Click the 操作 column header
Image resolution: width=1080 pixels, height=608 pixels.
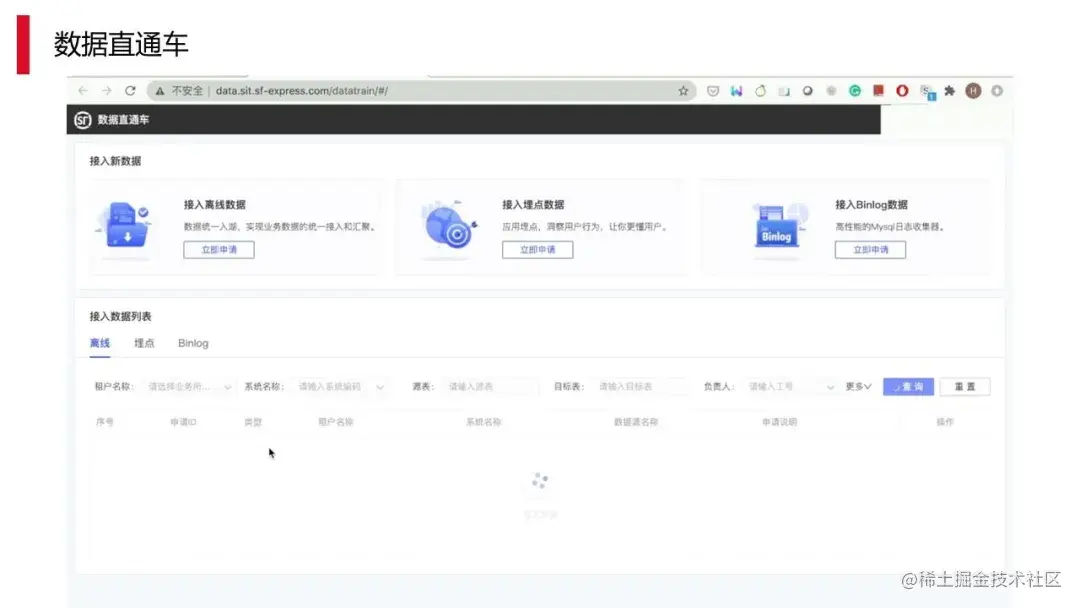pos(945,422)
